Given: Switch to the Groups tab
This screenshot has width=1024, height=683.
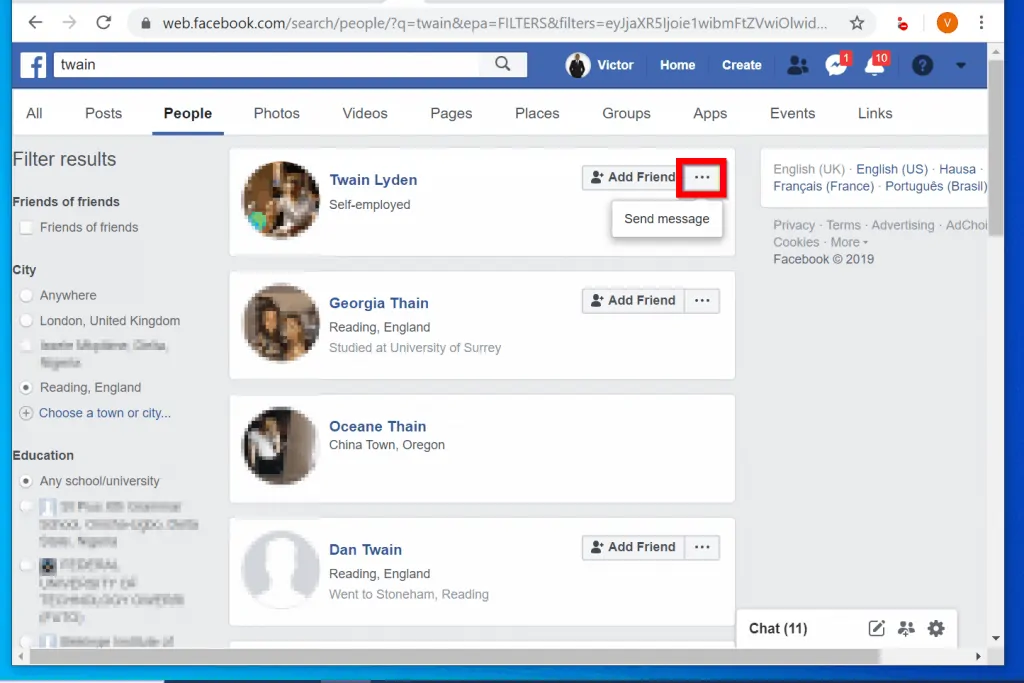Looking at the screenshot, I should [x=626, y=113].
